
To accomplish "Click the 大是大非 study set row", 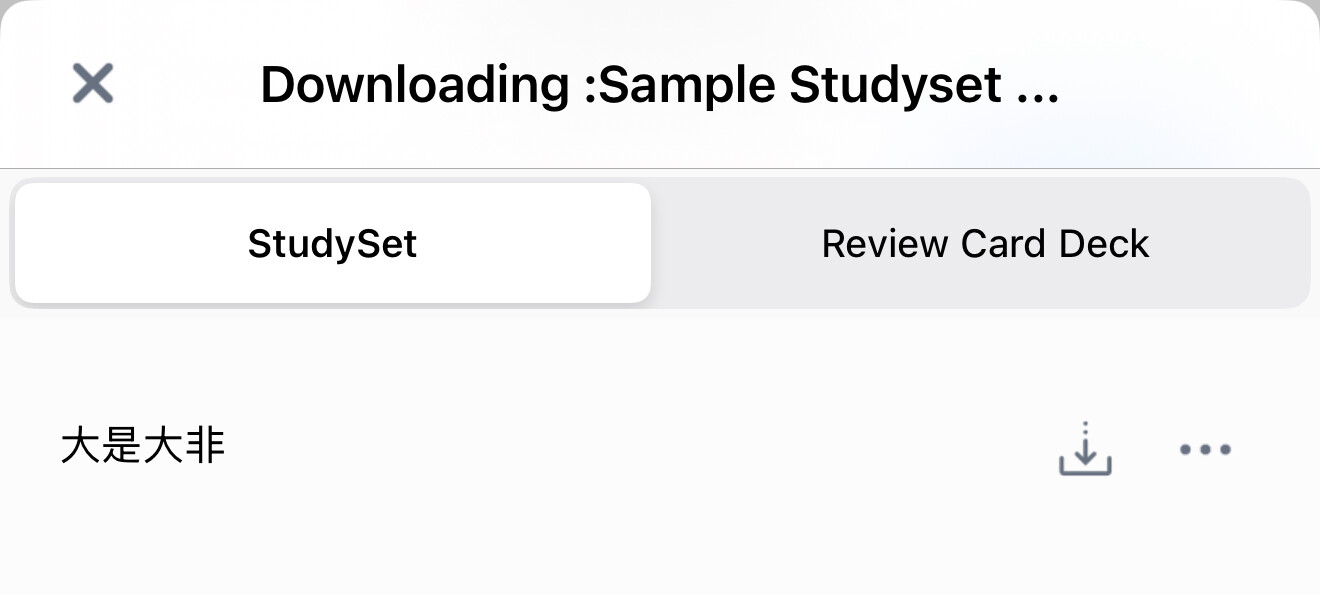I will (660, 447).
